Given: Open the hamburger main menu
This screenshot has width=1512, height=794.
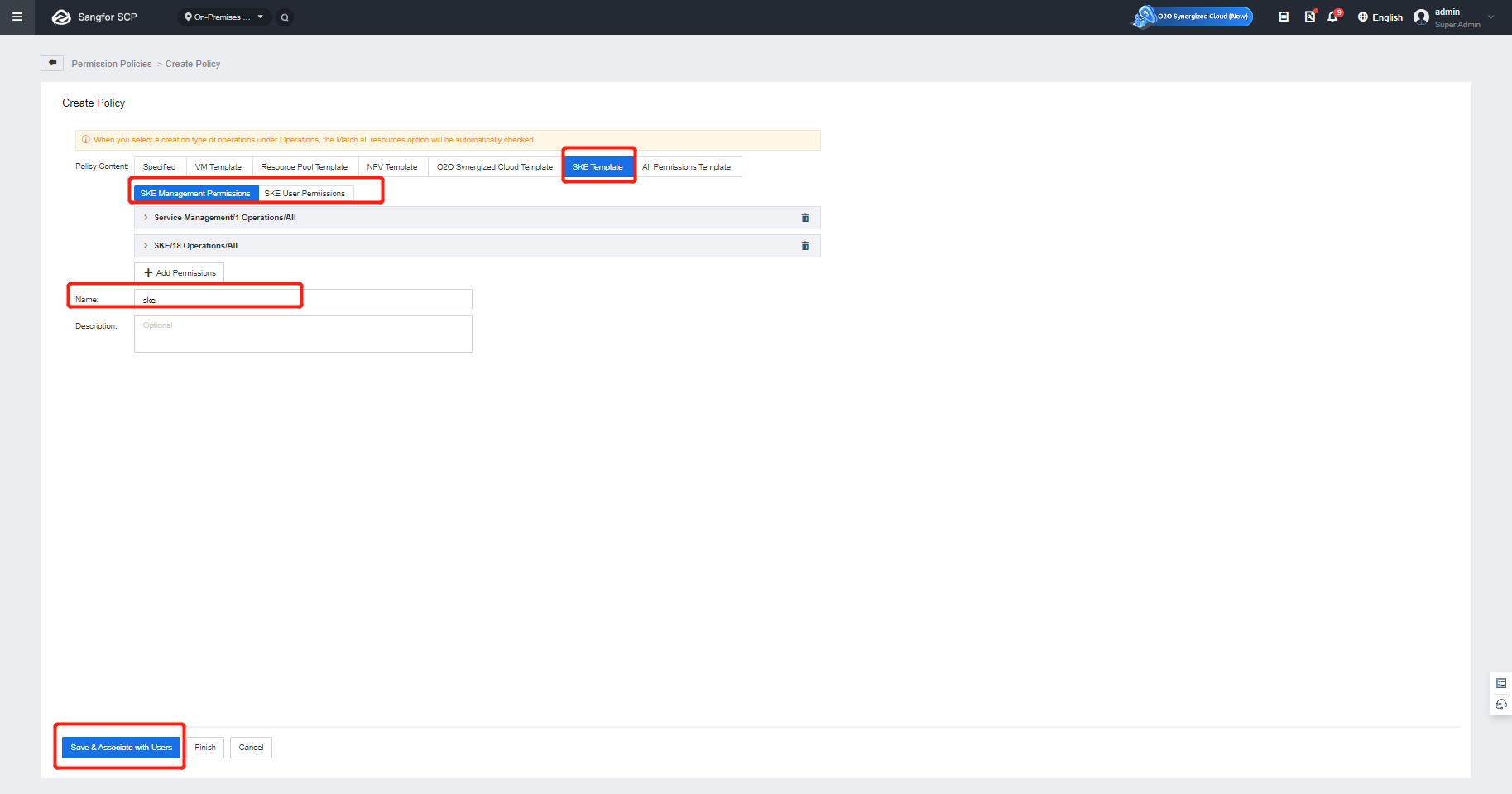Looking at the screenshot, I should (x=17, y=17).
